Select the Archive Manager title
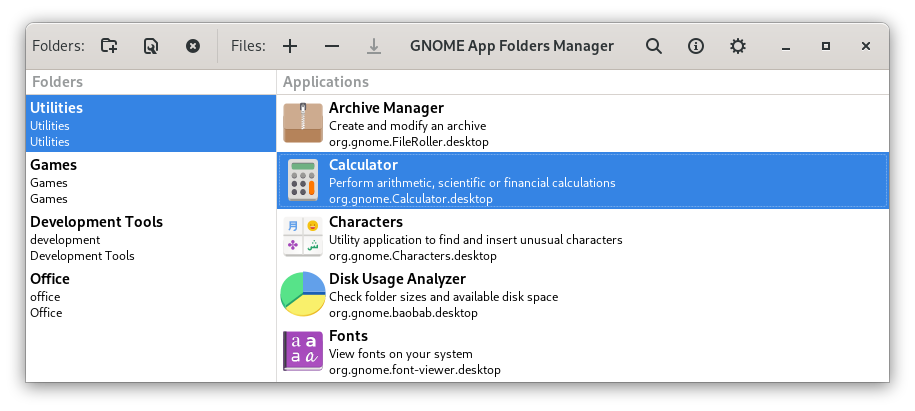 click(x=386, y=108)
